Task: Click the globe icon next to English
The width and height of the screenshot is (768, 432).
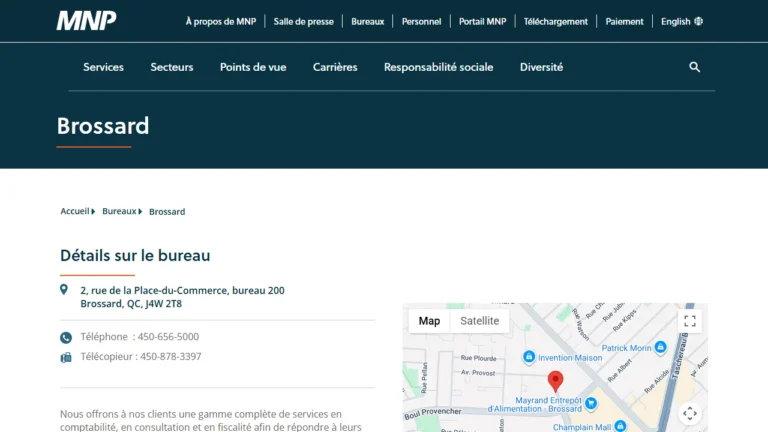Action: (x=698, y=21)
